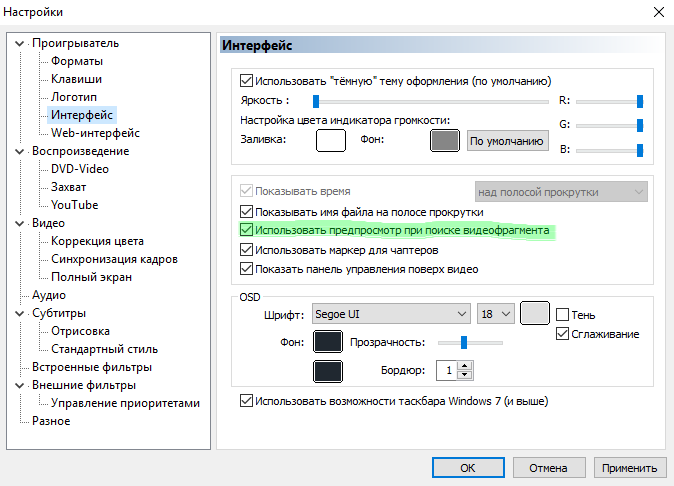Disable the dark theme checkbox

coord(247,81)
